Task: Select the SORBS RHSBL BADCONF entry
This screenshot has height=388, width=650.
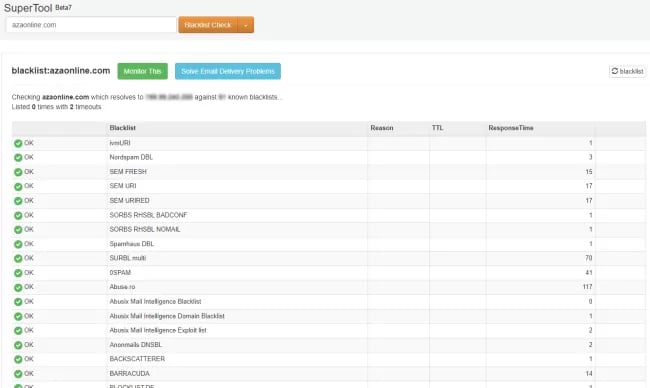Action: 148,215
